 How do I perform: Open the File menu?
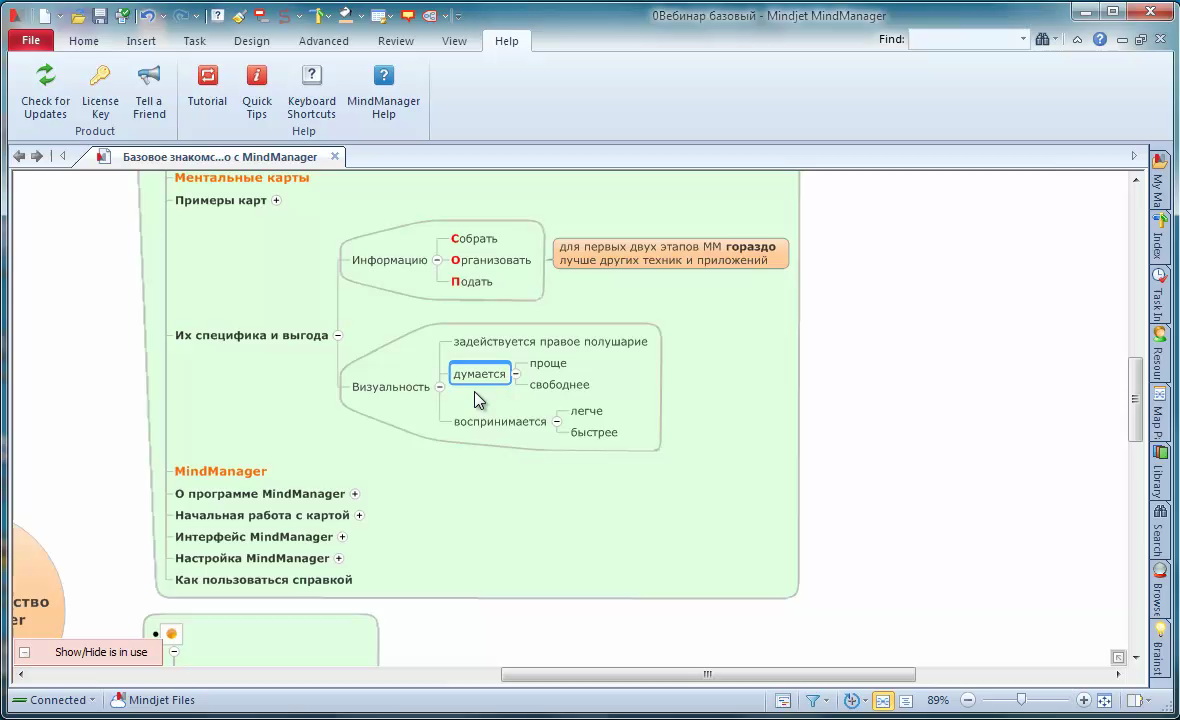coord(31,40)
